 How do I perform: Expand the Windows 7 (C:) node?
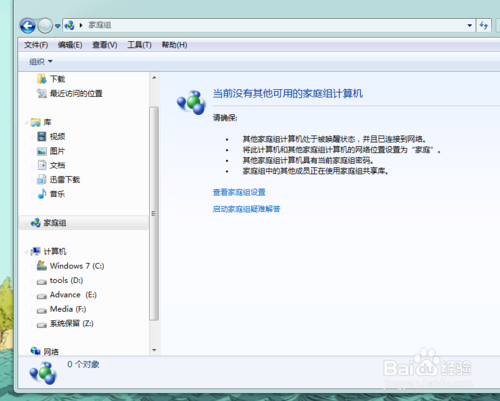[x=32, y=266]
